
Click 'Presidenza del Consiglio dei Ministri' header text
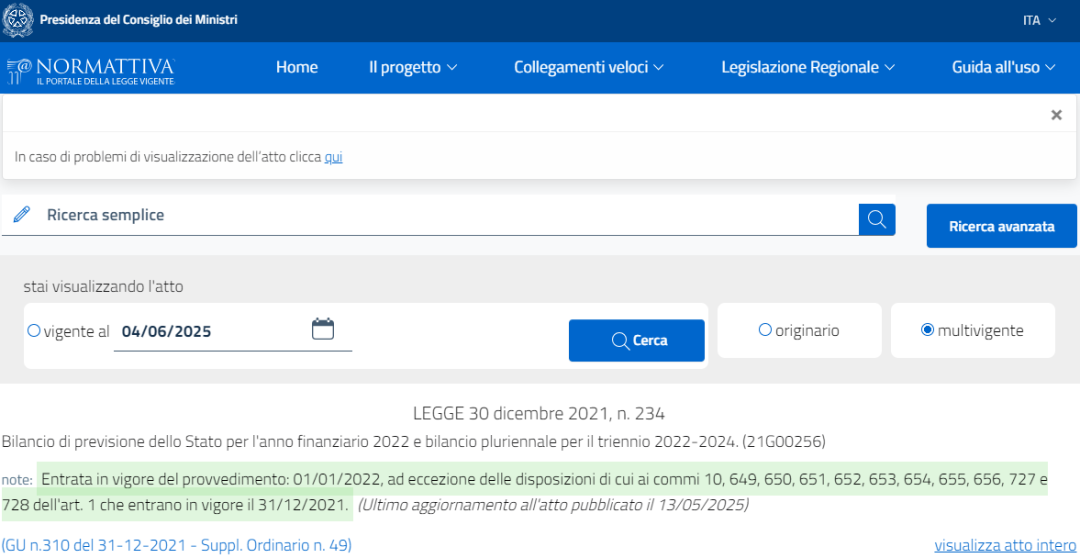coord(138,20)
